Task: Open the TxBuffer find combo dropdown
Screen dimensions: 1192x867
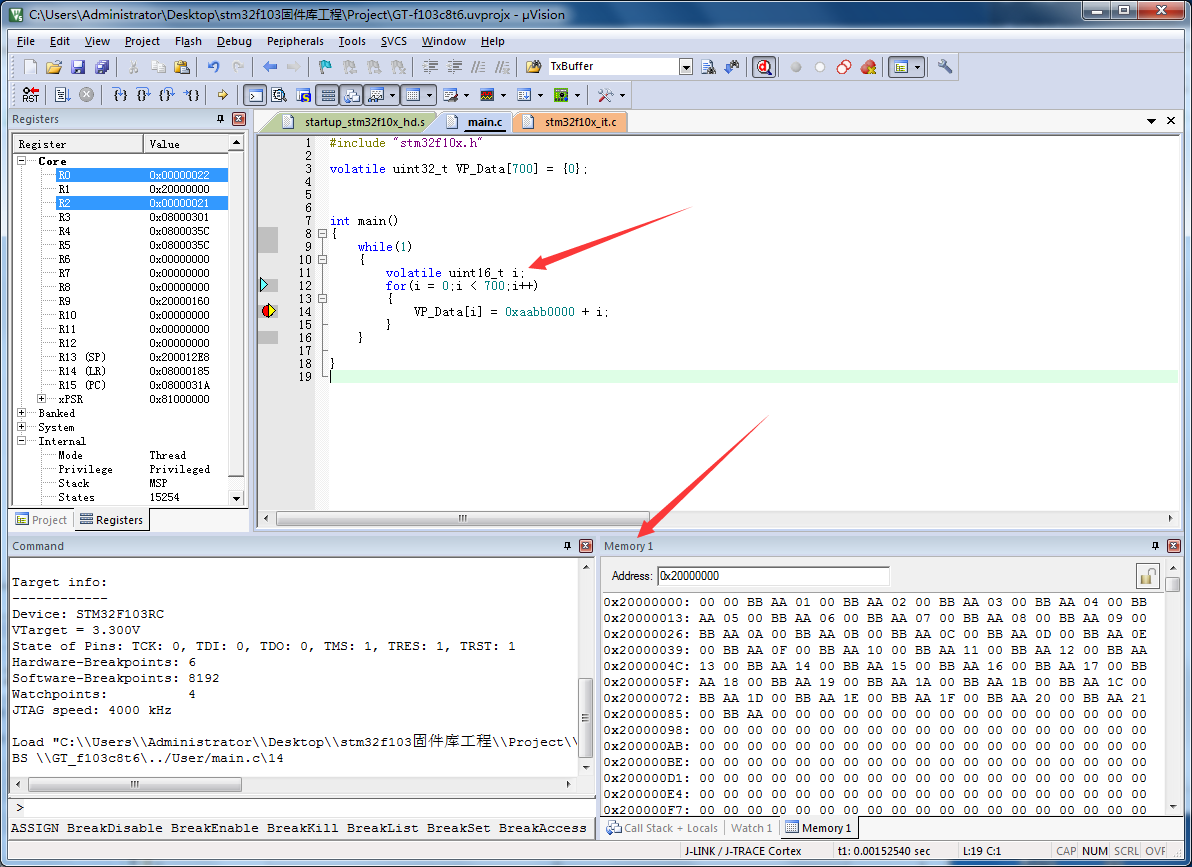Action: [686, 67]
